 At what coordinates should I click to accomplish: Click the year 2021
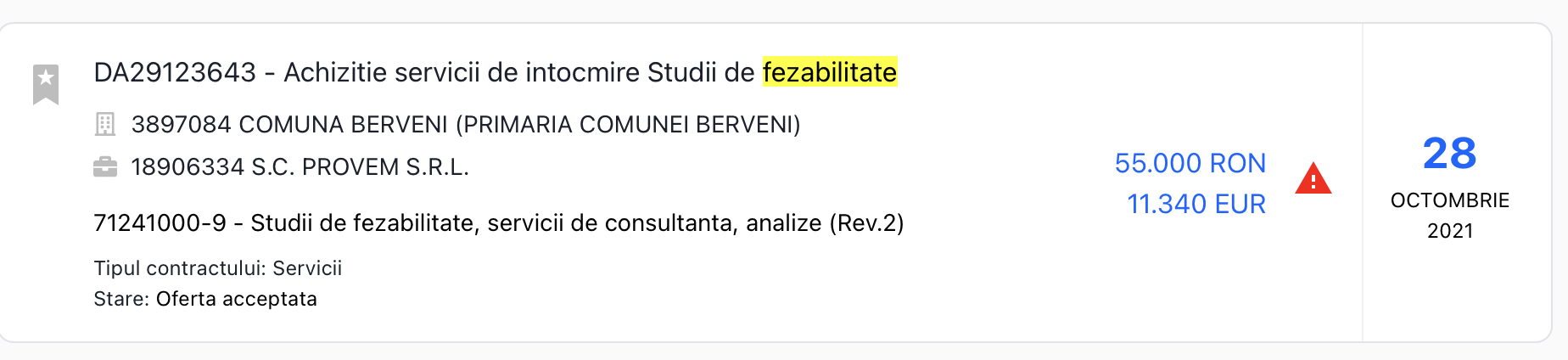(1449, 231)
